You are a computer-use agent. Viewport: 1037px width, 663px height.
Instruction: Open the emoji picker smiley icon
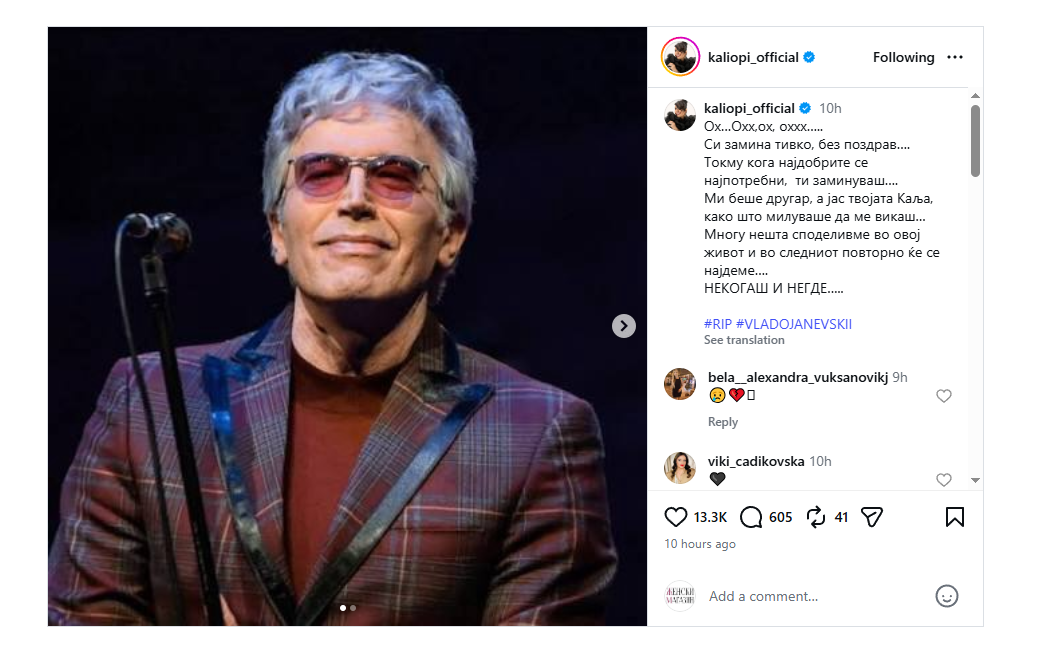[x=946, y=596]
